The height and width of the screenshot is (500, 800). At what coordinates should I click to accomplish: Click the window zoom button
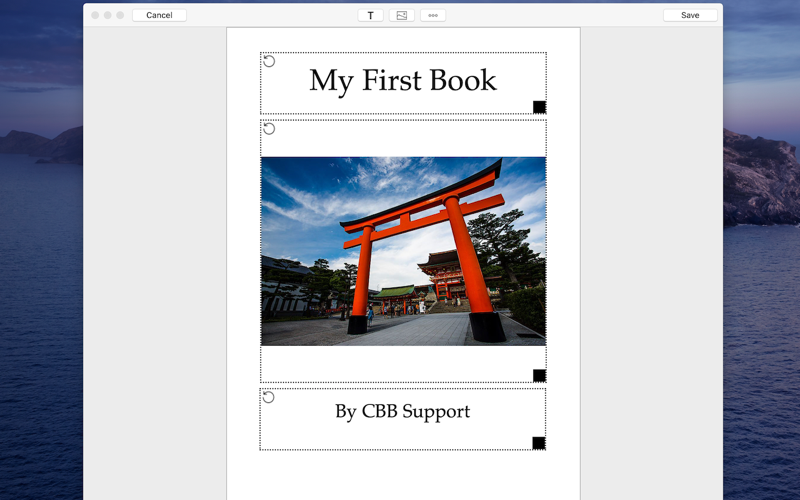click(120, 15)
